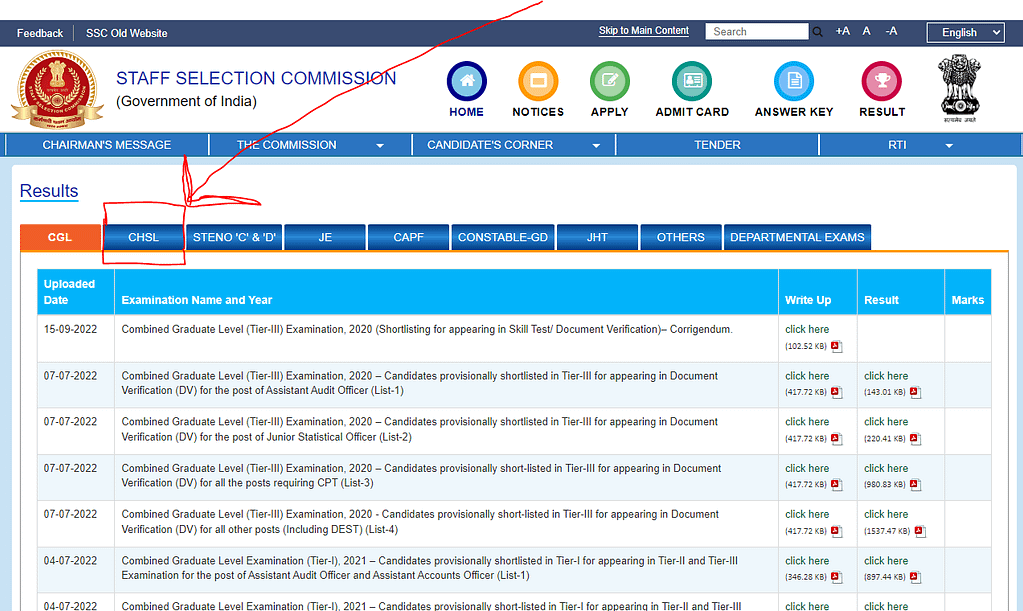
Task: Open SSC Old Website link
Action: coord(127,33)
